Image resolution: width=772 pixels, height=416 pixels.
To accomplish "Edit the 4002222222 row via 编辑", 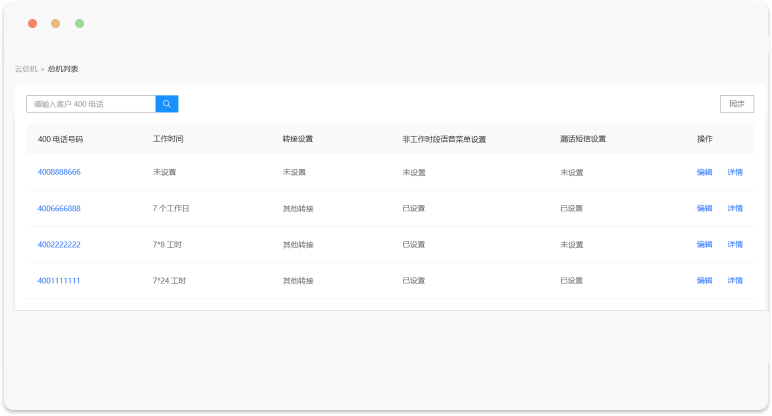I will (705, 244).
